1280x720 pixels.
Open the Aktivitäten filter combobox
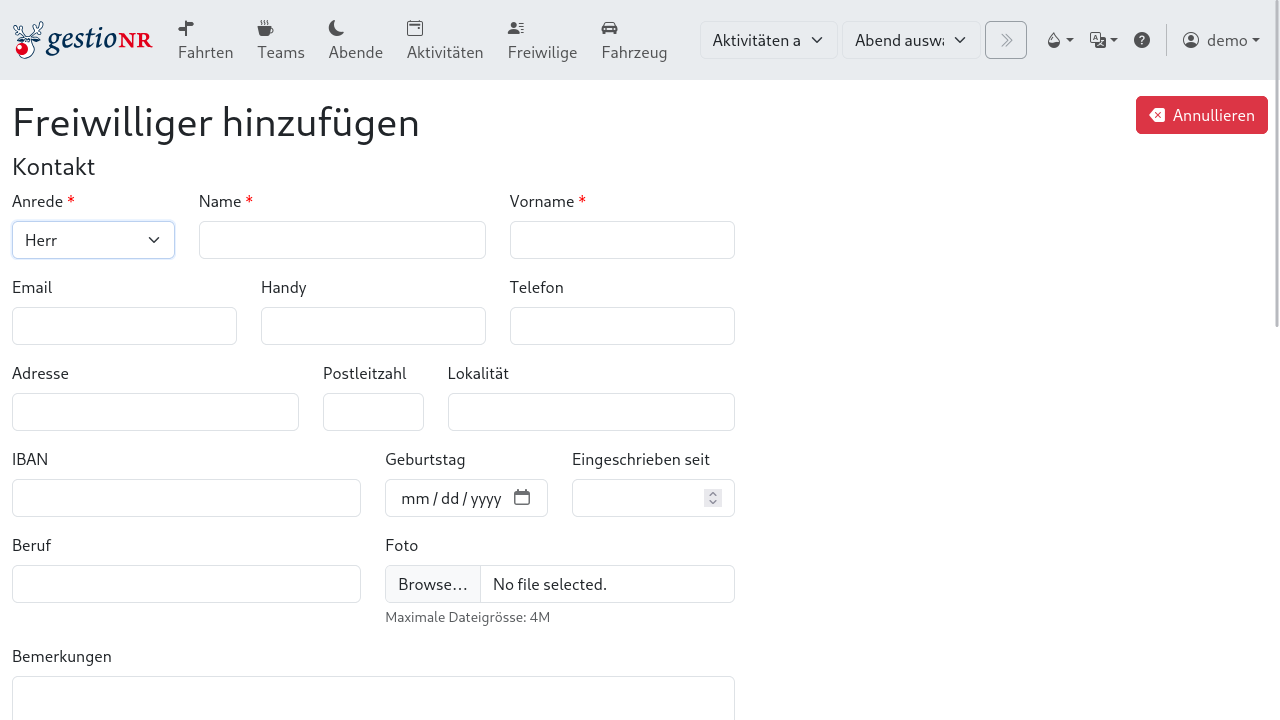click(768, 40)
